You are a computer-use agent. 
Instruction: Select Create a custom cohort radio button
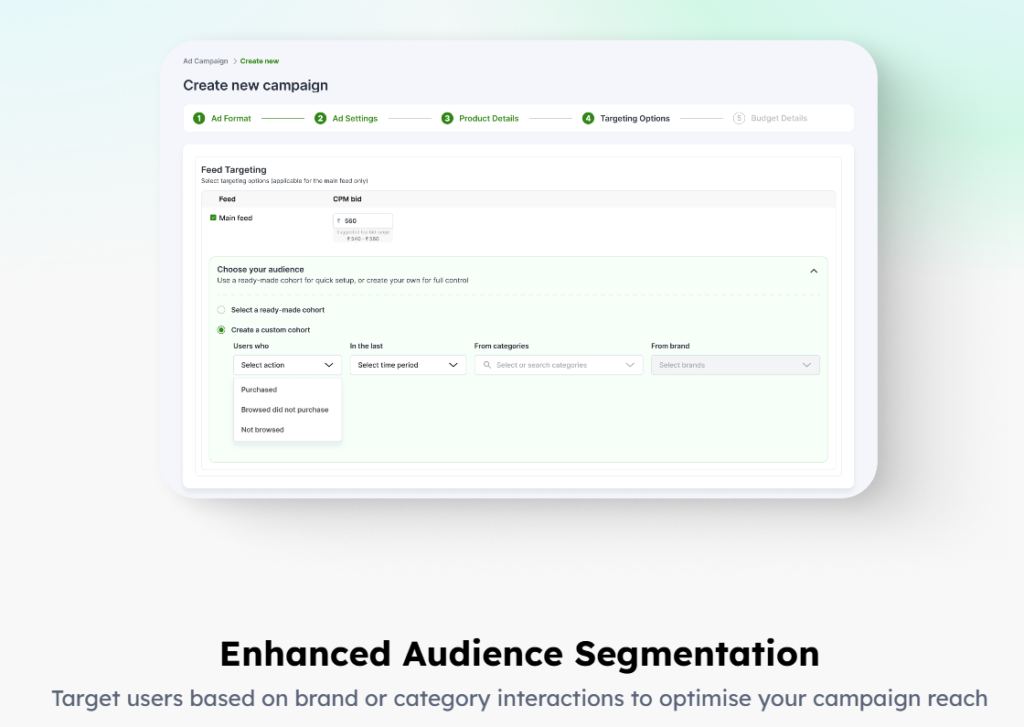(221, 330)
